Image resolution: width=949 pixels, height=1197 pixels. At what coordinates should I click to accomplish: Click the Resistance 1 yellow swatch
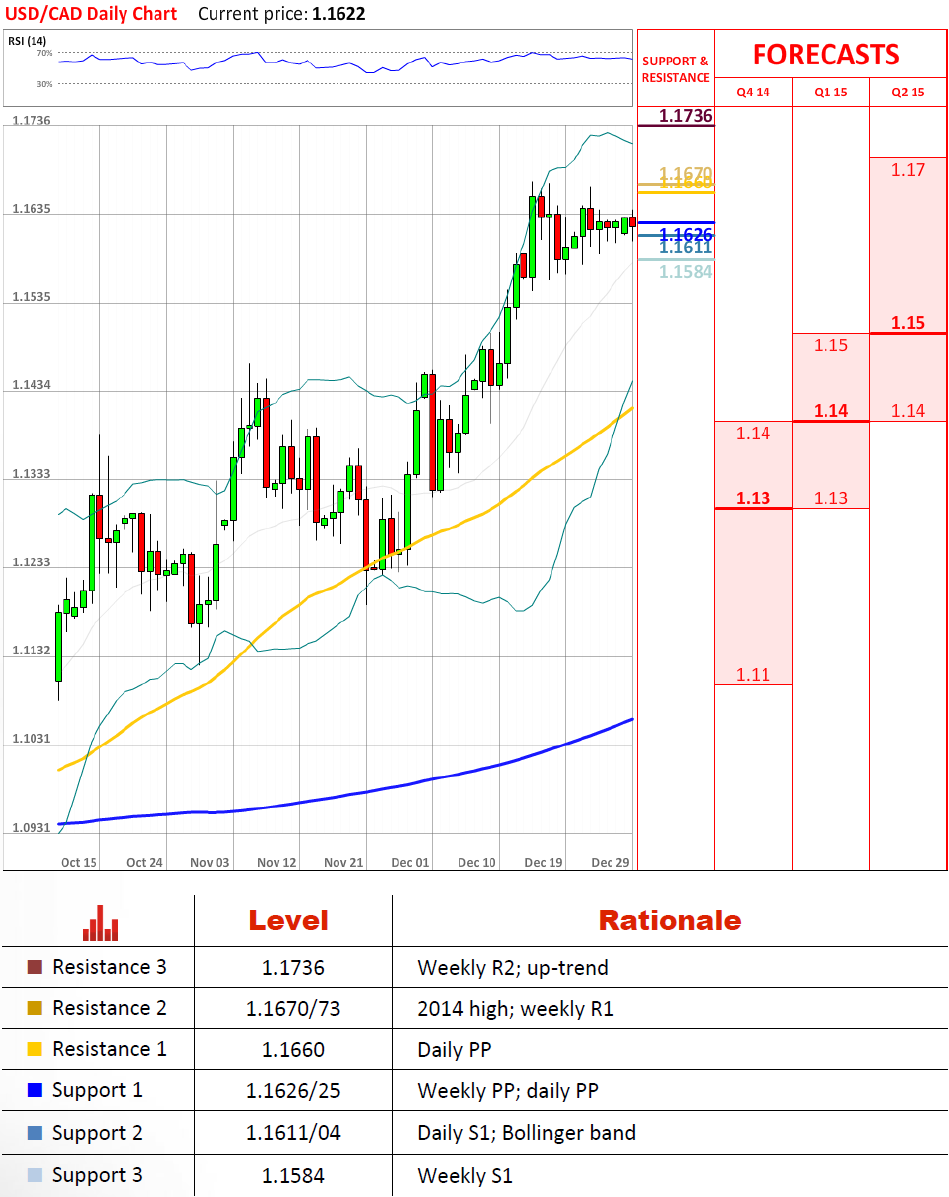pyautogui.click(x=34, y=1049)
